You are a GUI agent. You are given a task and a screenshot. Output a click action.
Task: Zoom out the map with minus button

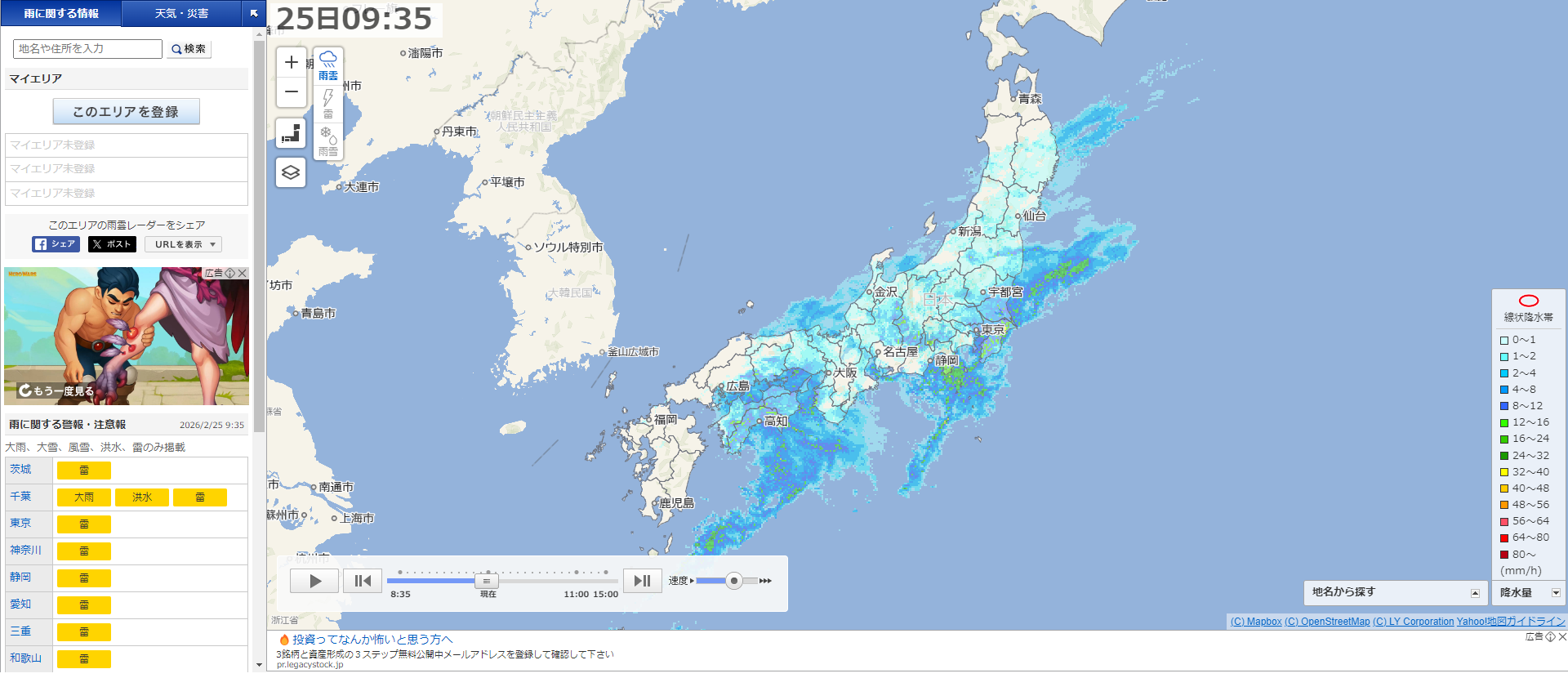coord(291,92)
